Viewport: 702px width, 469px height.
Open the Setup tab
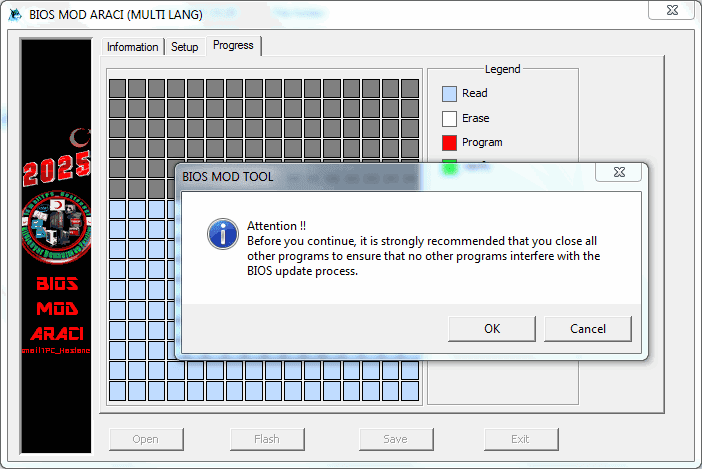[x=184, y=47]
